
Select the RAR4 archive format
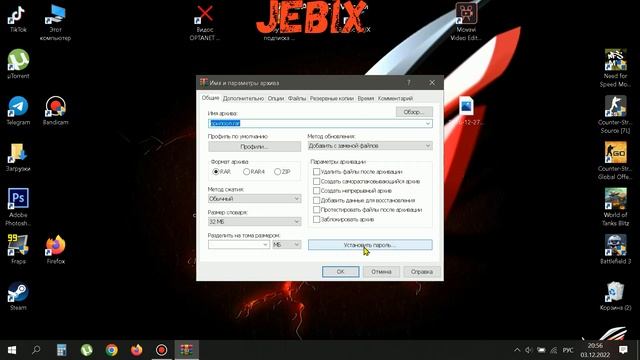pyautogui.click(x=254, y=172)
